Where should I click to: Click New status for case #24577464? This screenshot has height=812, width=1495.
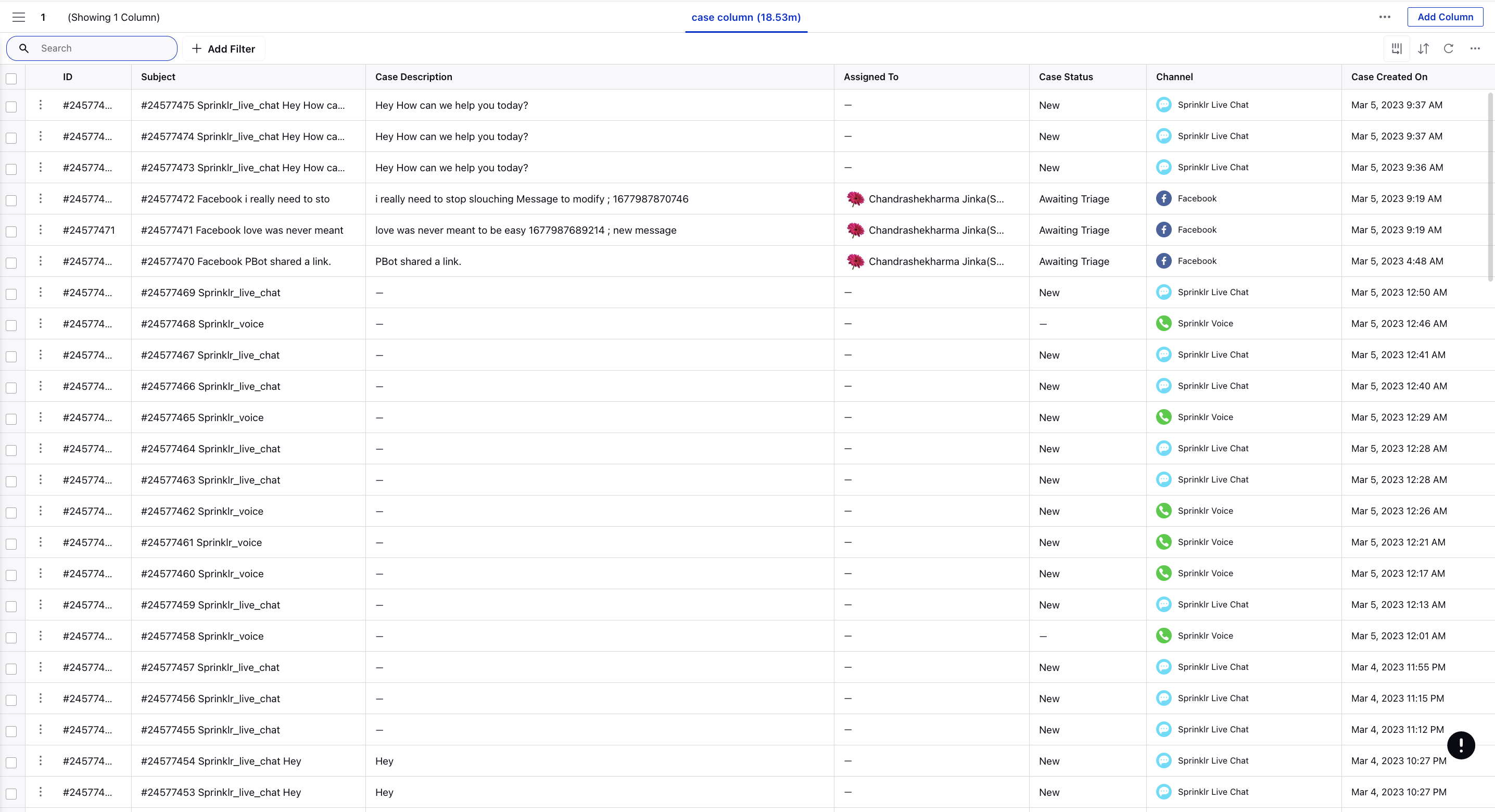click(x=1049, y=449)
